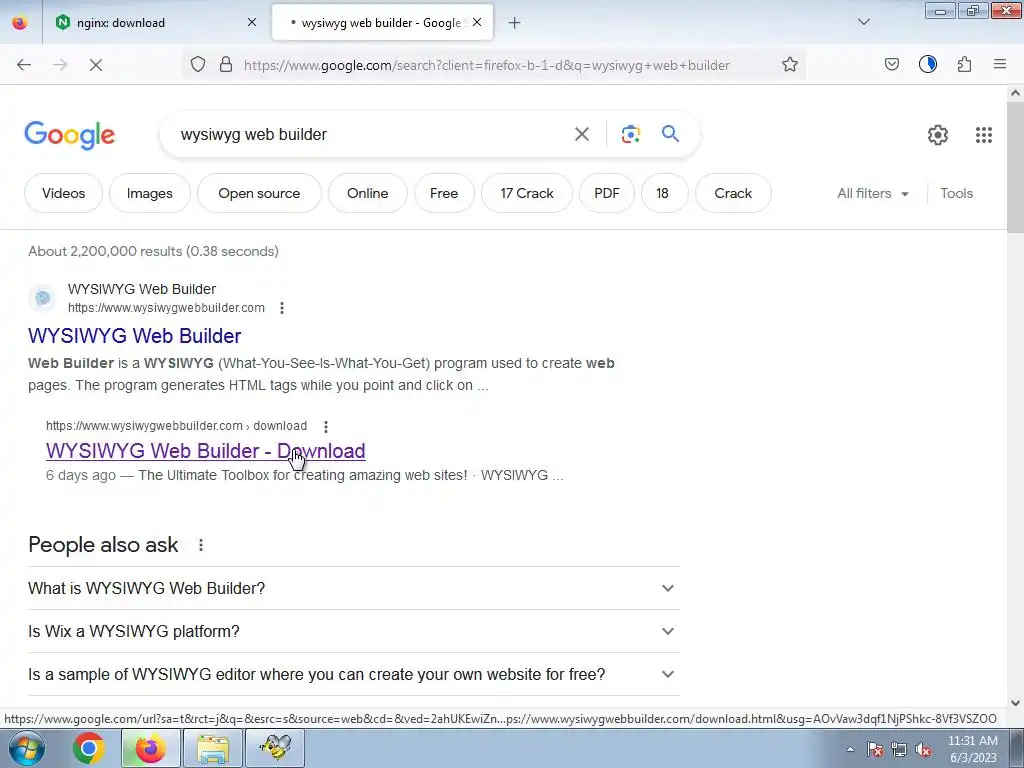Click the Firefox address bar URL

487,65
